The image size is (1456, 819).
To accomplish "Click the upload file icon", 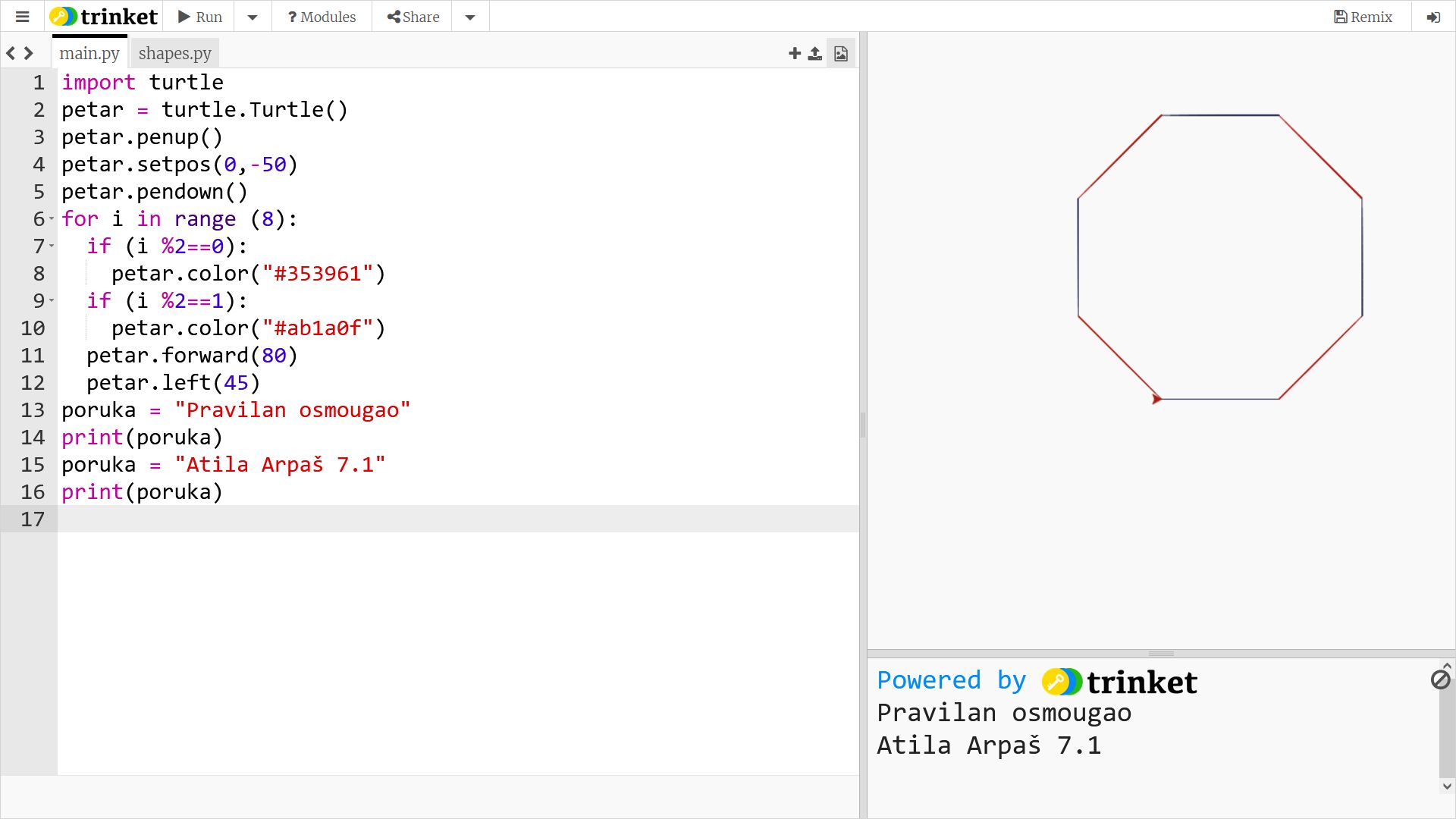I will pyautogui.click(x=814, y=53).
